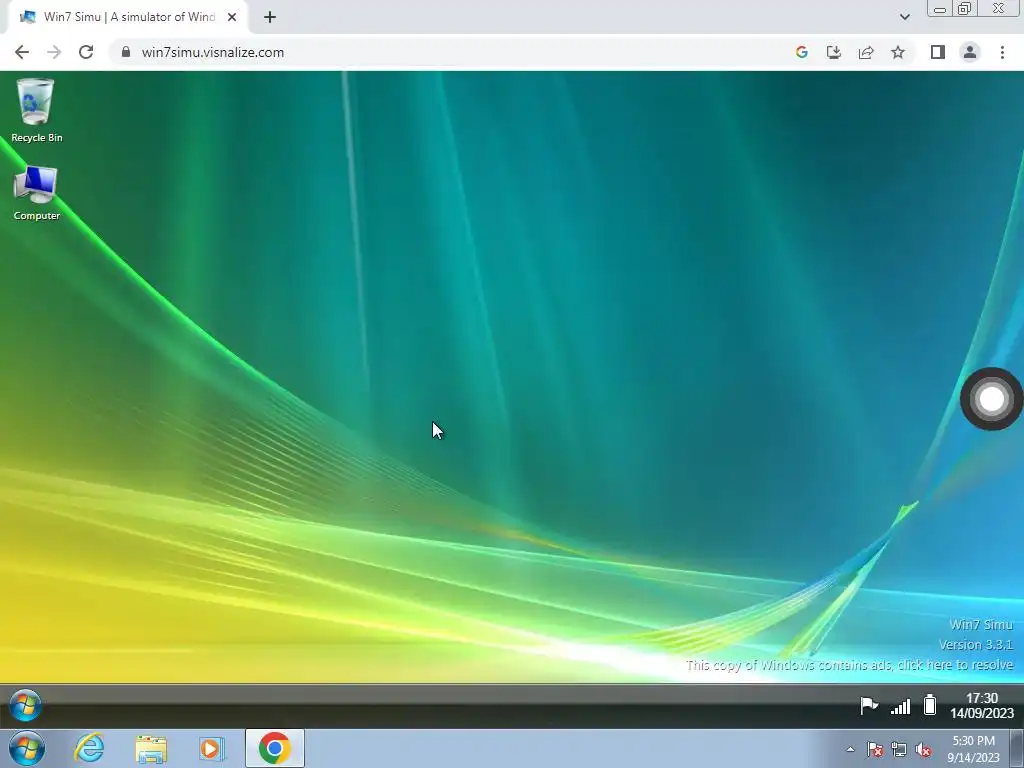Expand the tab search dropdown arrow

click(904, 17)
